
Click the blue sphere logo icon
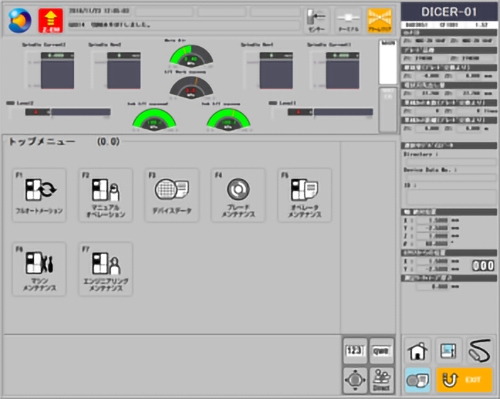[x=20, y=21]
